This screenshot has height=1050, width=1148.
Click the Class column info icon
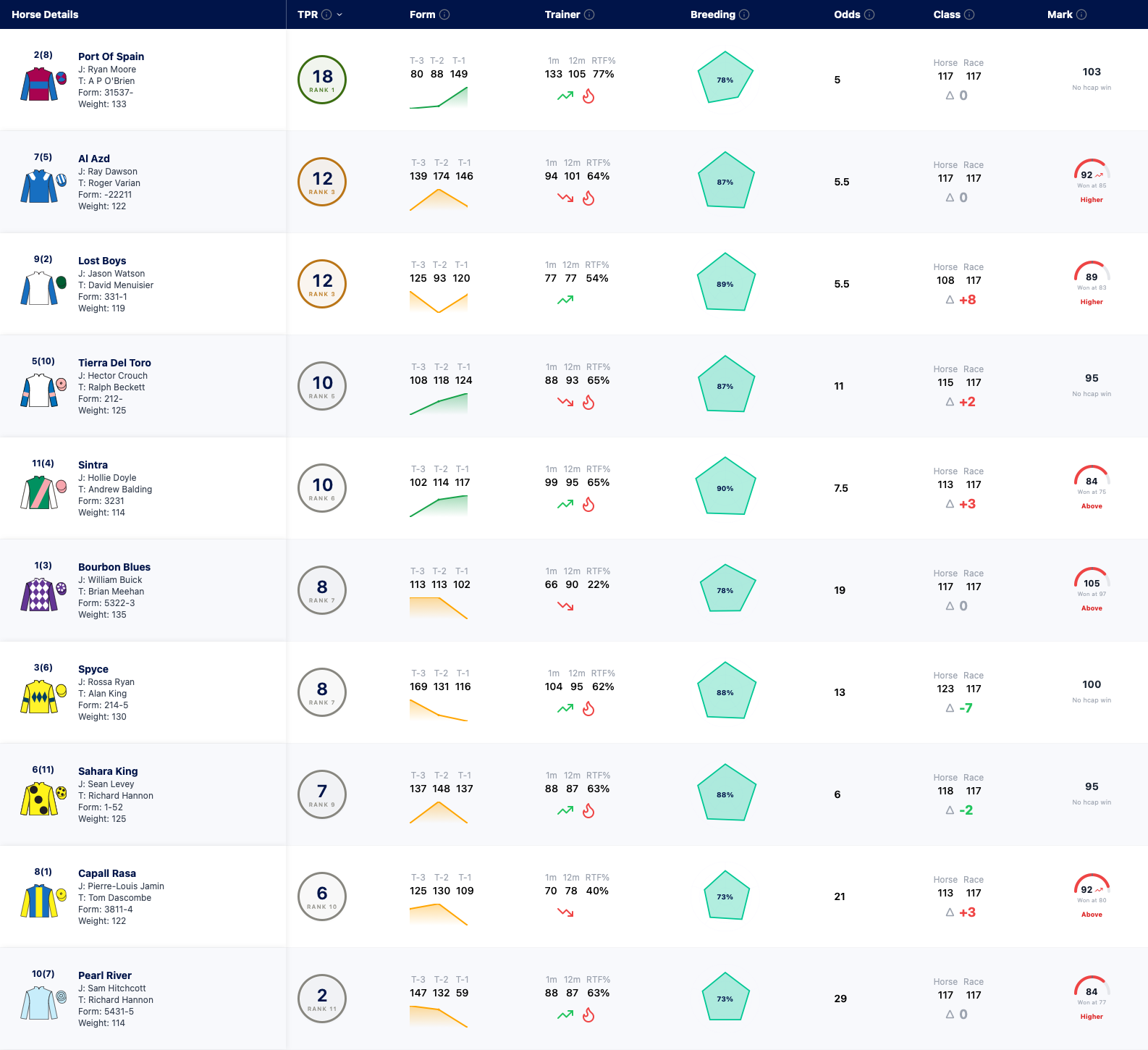click(969, 14)
